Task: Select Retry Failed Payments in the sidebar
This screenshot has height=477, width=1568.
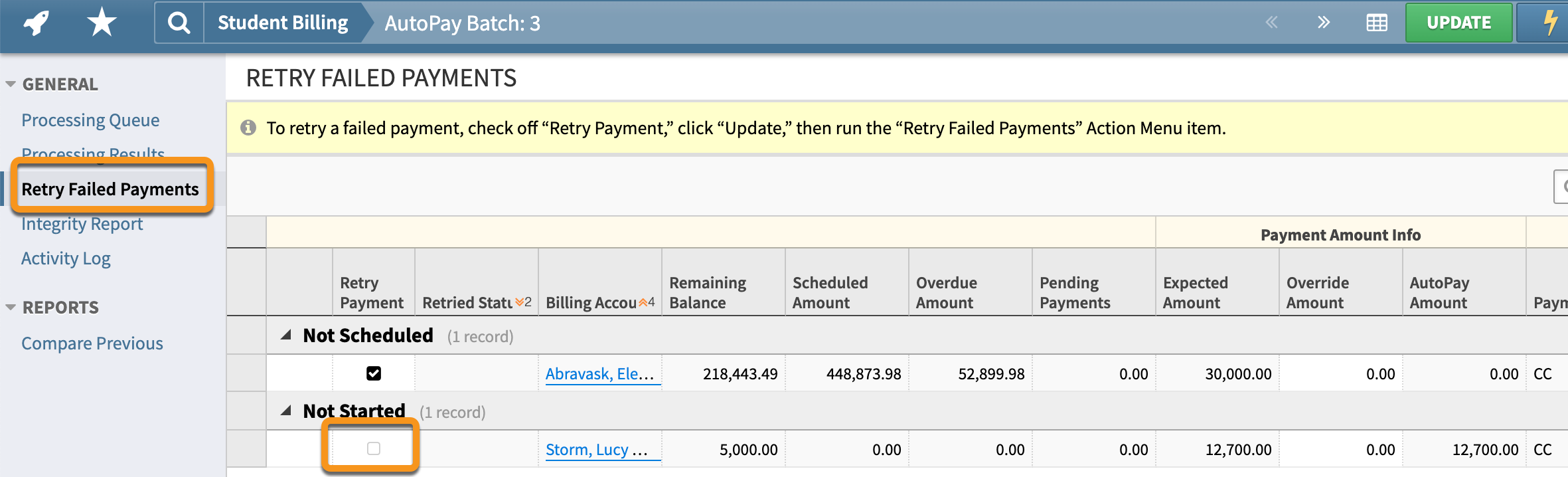Action: click(110, 189)
